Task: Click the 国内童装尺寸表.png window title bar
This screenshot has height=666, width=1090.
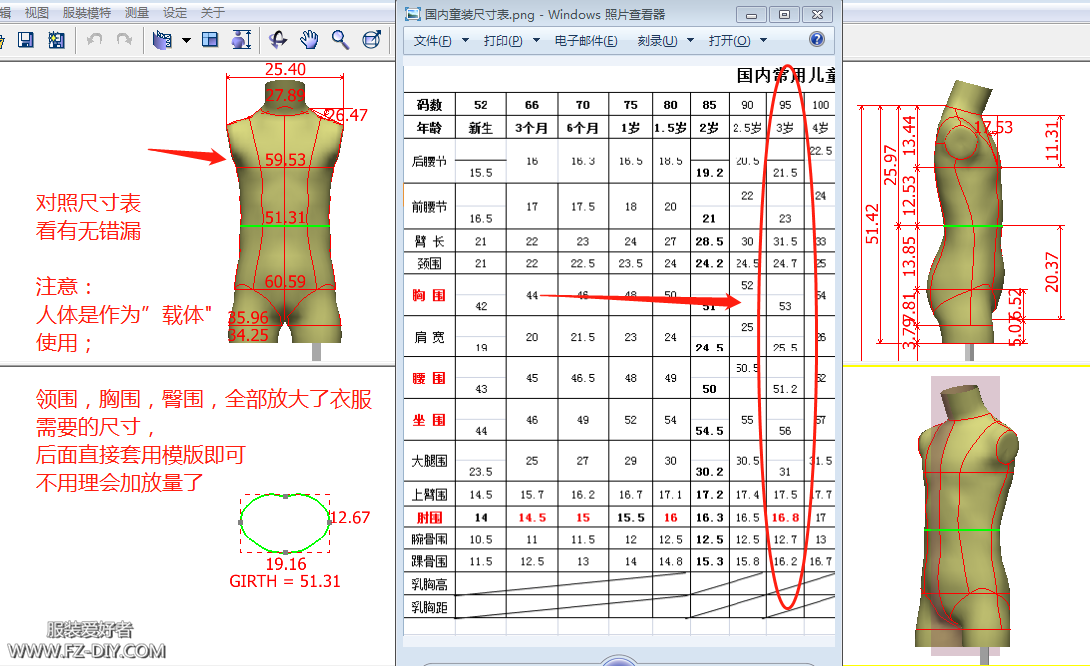Action: pos(544,14)
